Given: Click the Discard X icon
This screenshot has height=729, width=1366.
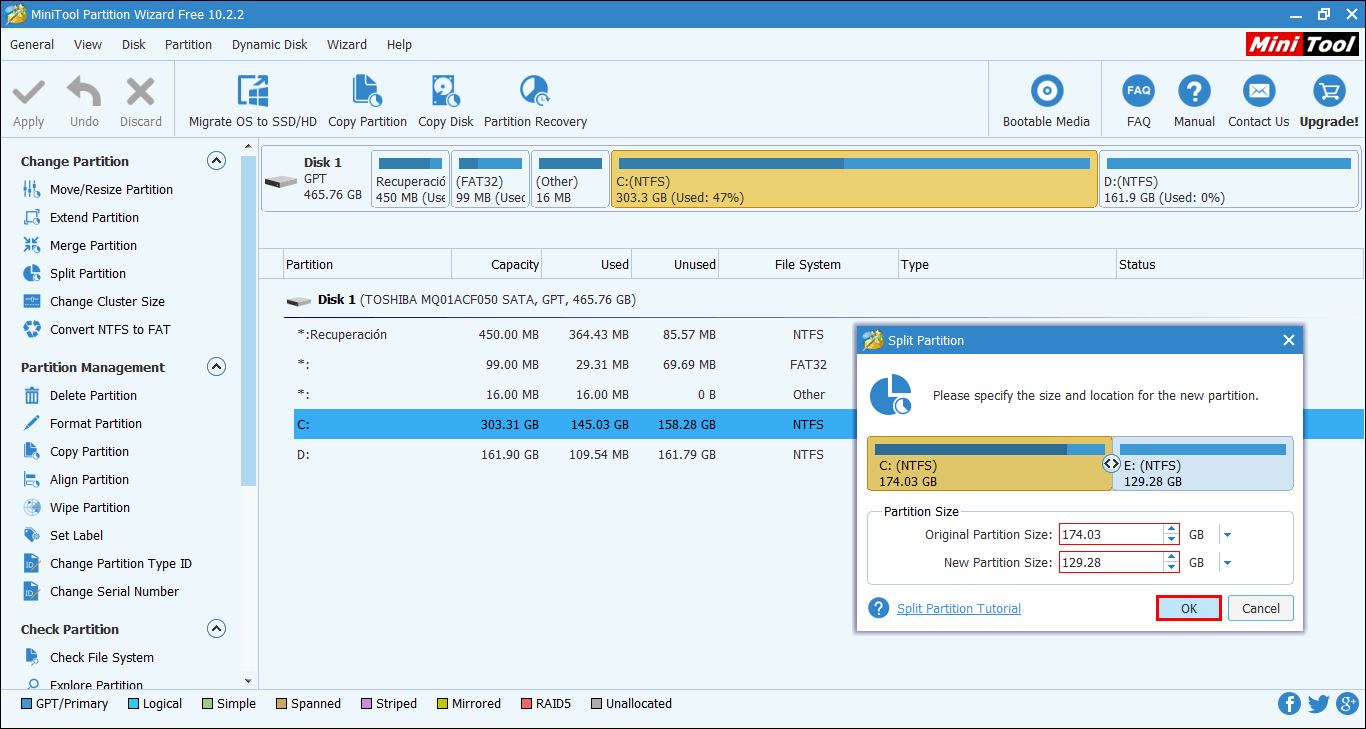Looking at the screenshot, I should 141,93.
